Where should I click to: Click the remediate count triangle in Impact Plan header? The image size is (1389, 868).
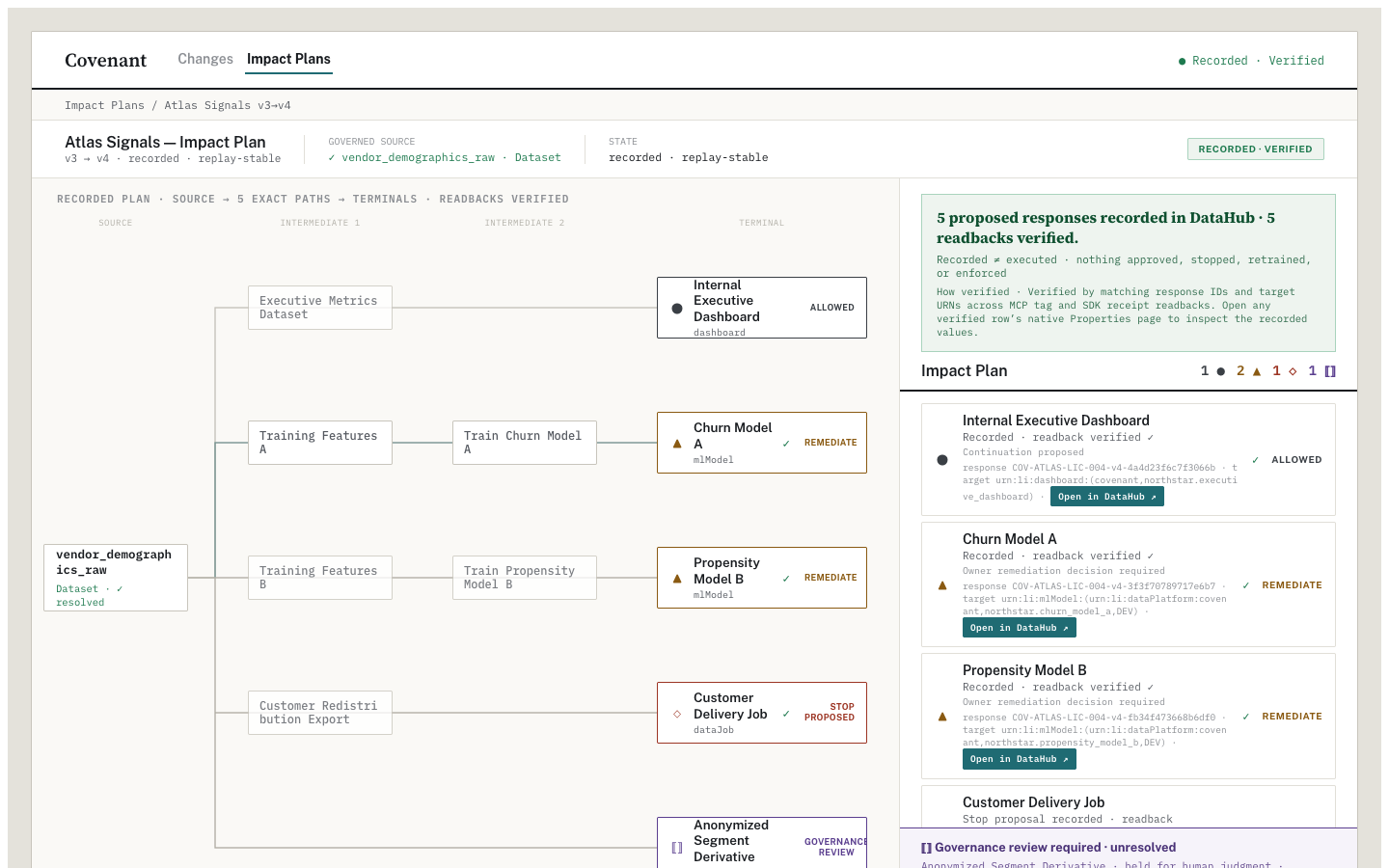1257,371
